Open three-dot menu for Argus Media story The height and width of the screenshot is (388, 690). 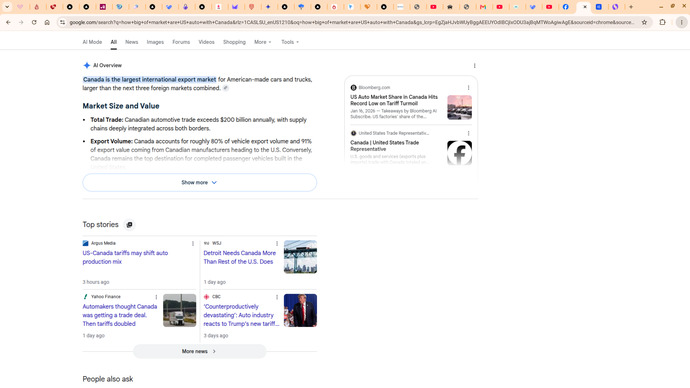tap(193, 243)
